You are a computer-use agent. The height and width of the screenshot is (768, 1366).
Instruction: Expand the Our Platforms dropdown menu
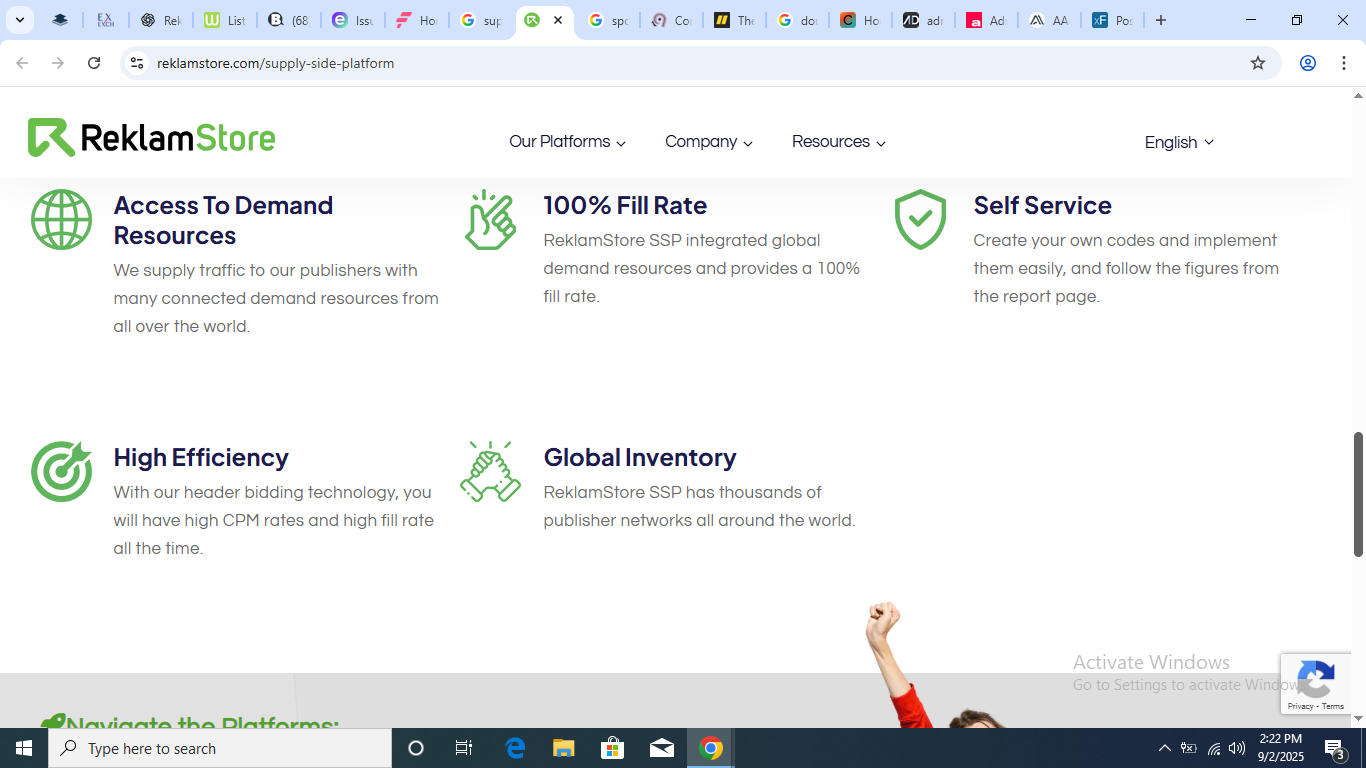(x=567, y=142)
